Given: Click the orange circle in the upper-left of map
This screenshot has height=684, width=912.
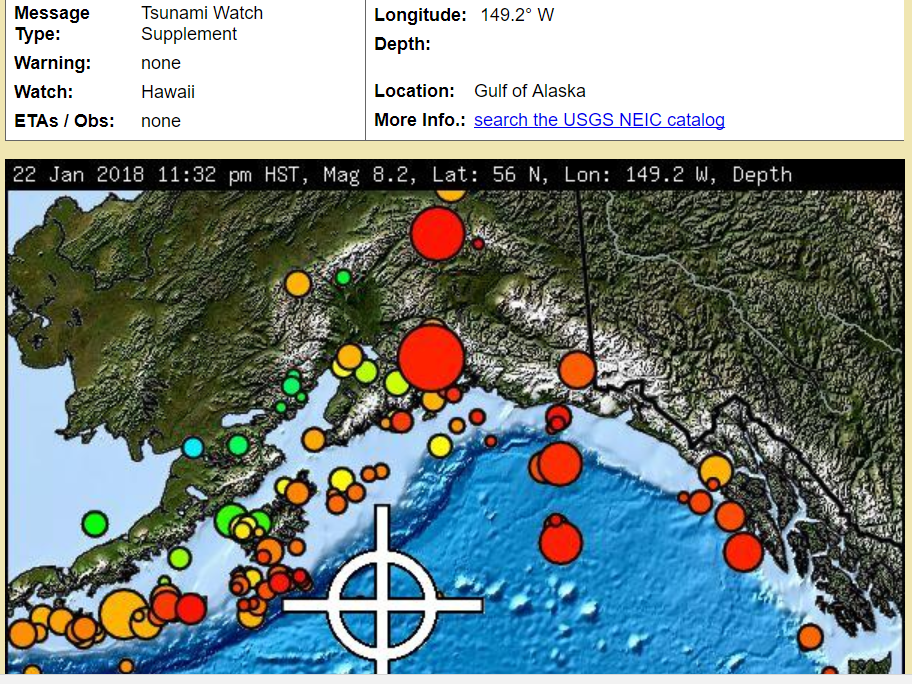Looking at the screenshot, I should 297,284.
